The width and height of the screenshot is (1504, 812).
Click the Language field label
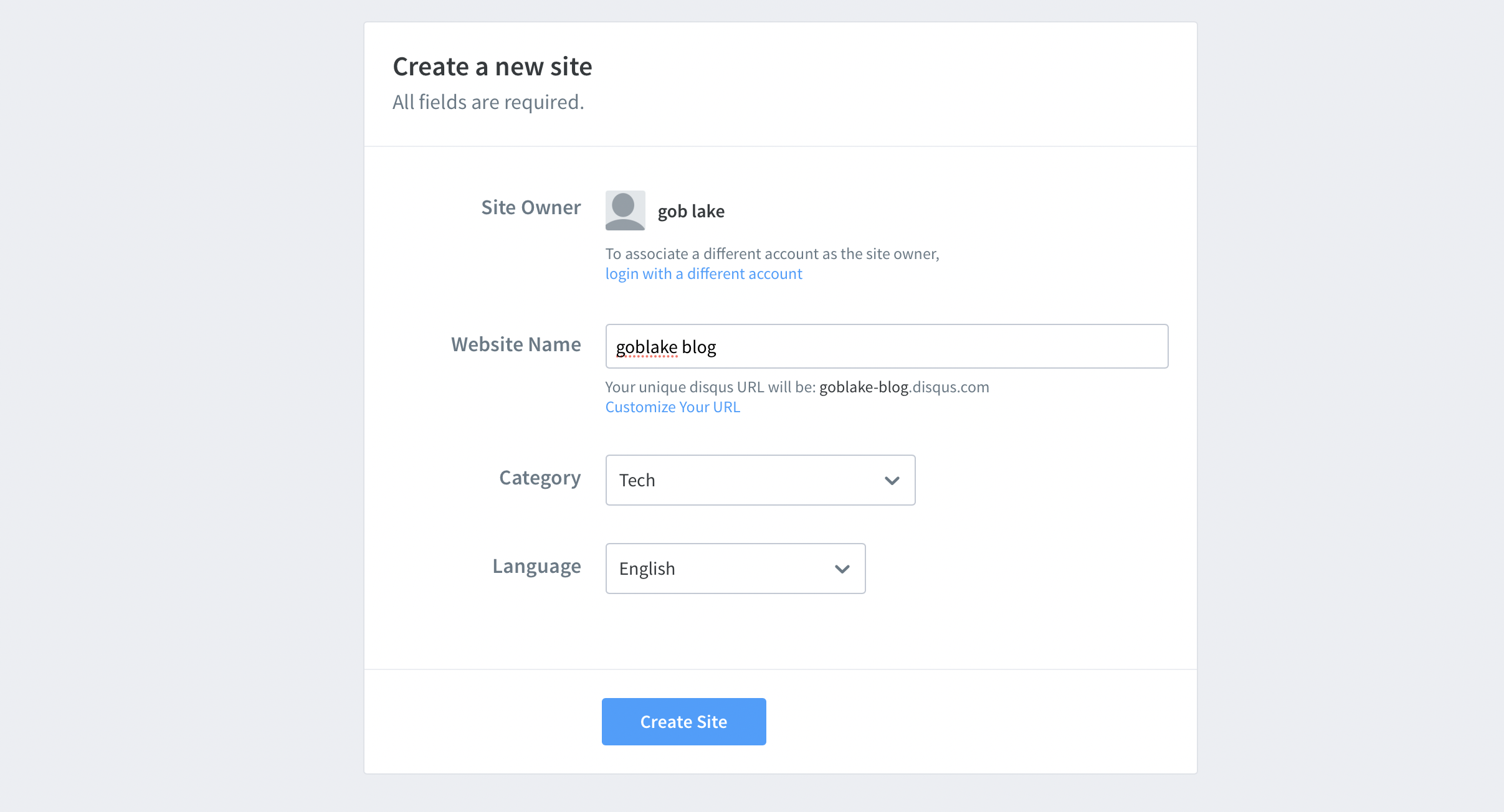[536, 566]
